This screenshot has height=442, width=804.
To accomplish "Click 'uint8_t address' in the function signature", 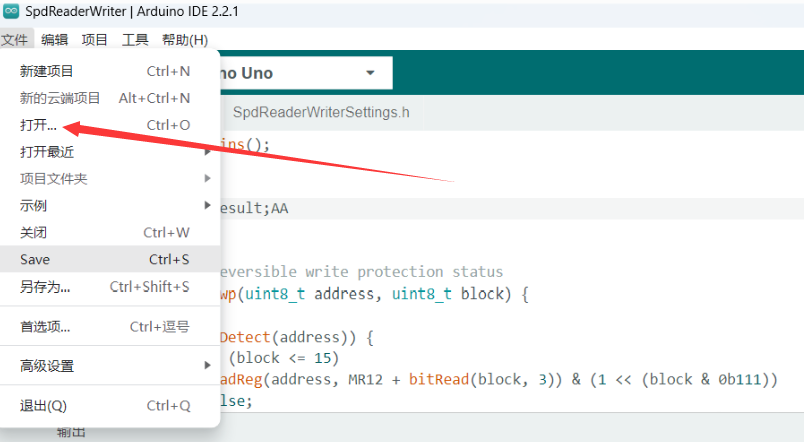I will click(x=309, y=294).
